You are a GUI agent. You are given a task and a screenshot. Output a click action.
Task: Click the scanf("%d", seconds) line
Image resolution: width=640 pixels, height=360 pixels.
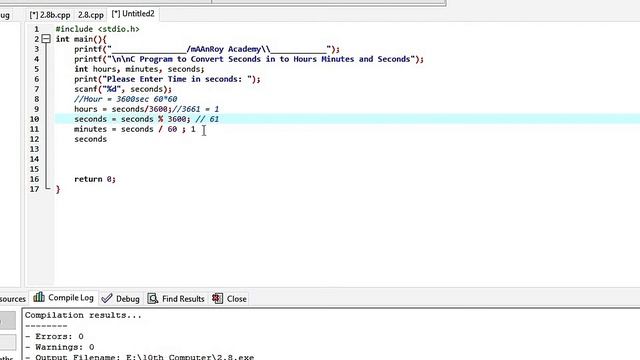click(123, 89)
